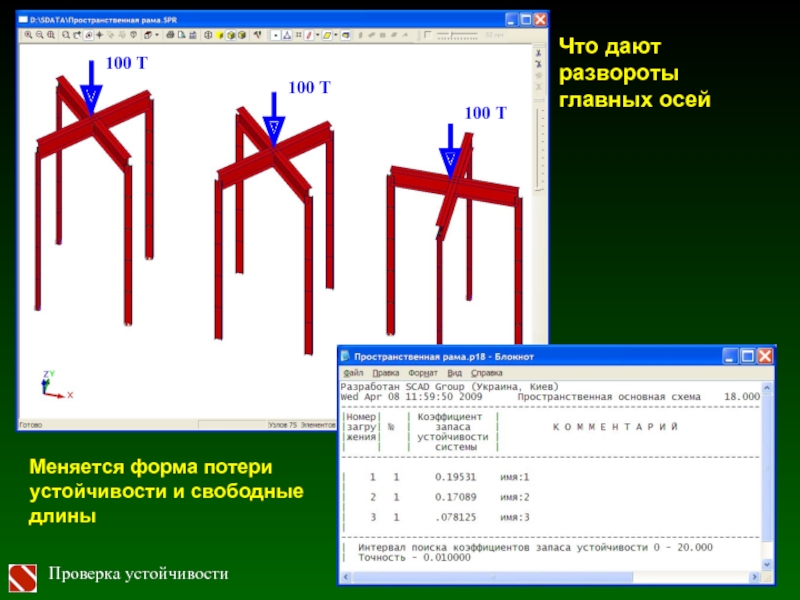This screenshot has width=800, height=600.
Task: Open the Формат menu in Notepad
Action: coord(422,373)
